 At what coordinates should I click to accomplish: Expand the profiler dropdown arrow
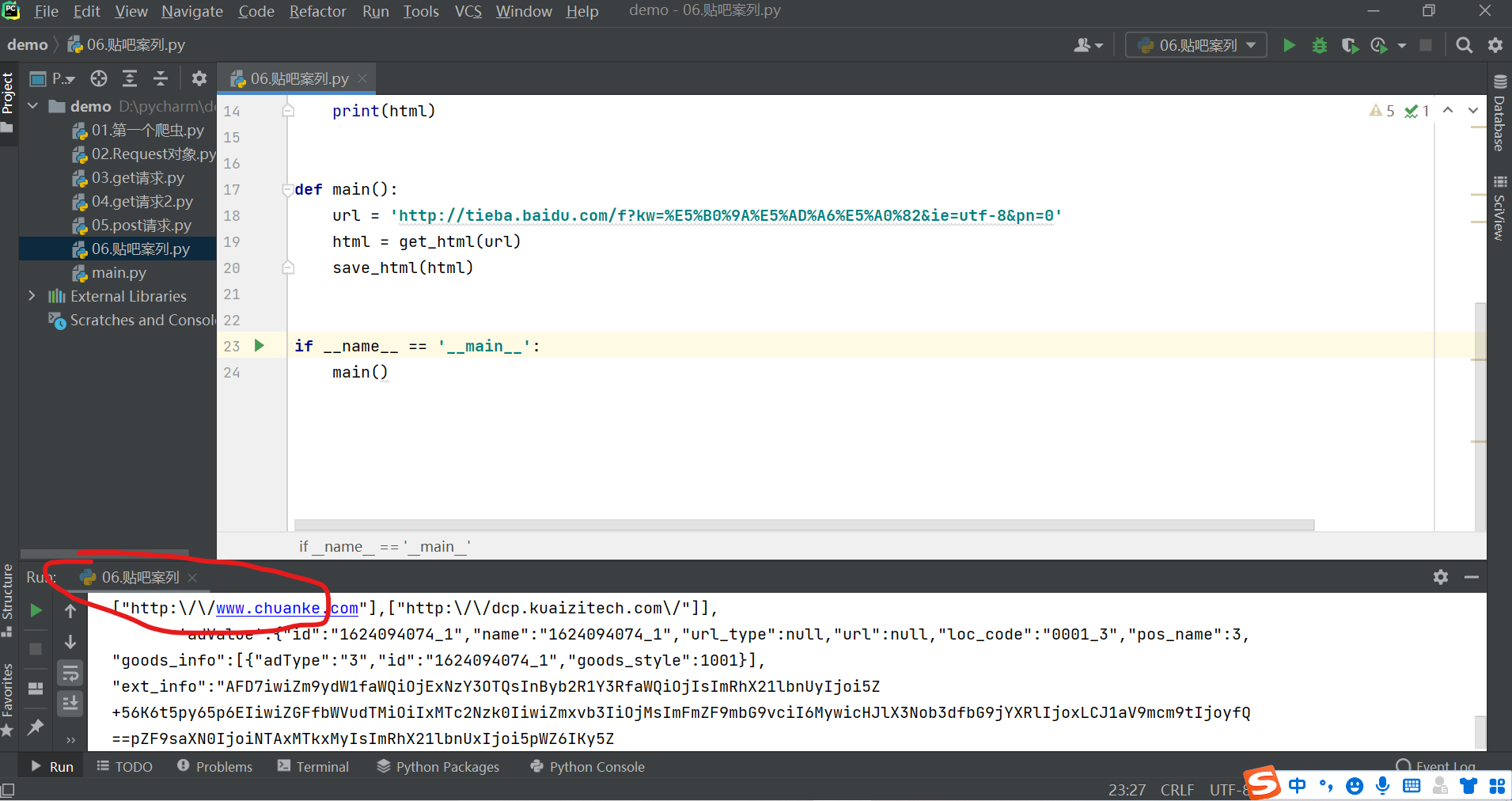(1402, 45)
